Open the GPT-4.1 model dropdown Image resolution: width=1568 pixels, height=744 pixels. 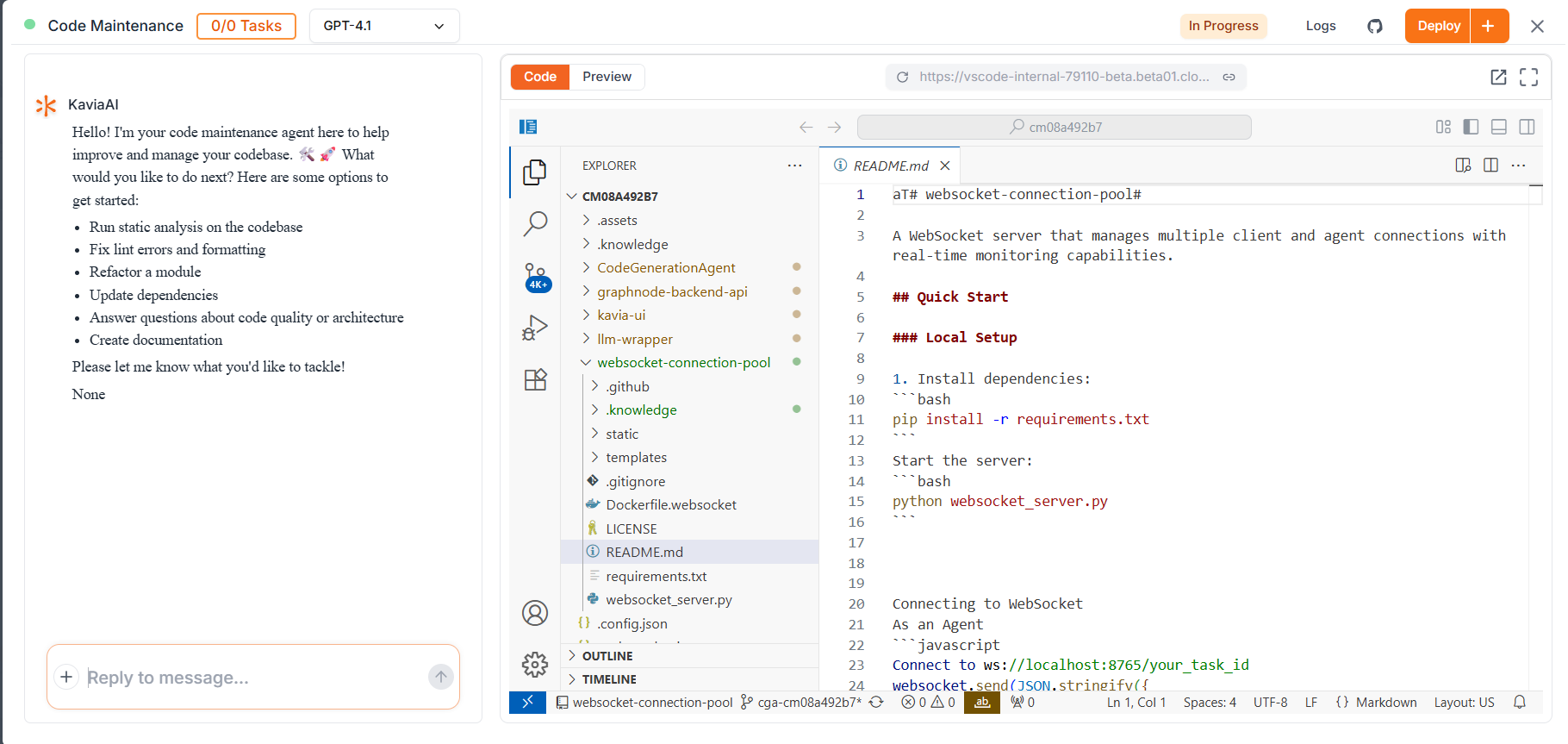click(383, 26)
